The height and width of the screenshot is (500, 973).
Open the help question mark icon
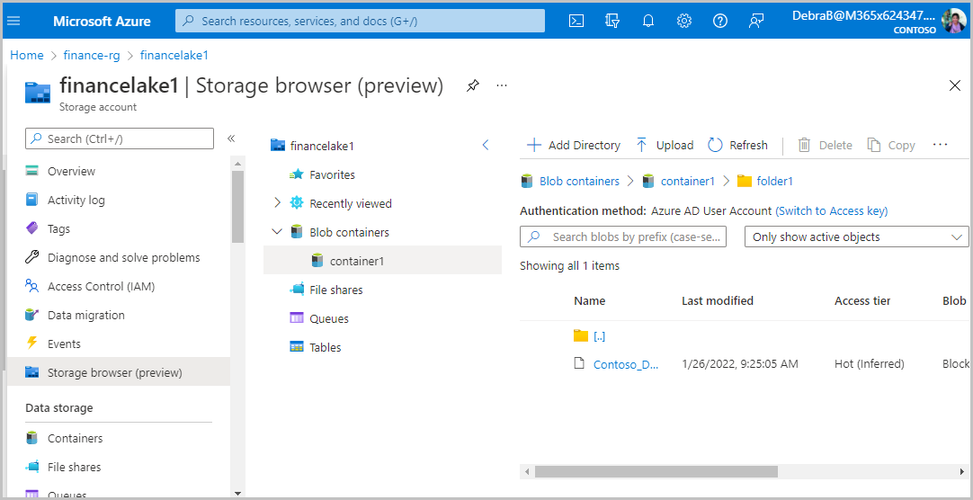click(720, 20)
